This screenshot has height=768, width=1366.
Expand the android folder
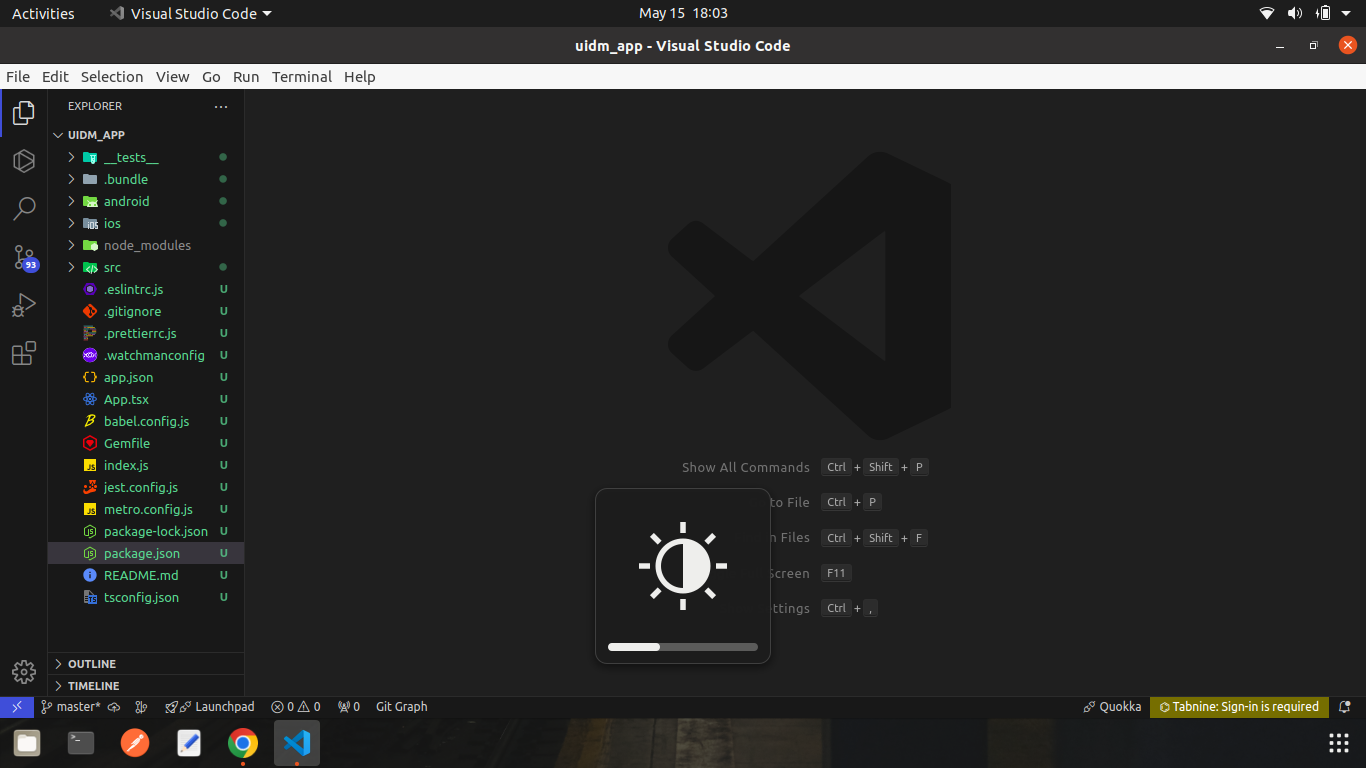tap(126, 201)
